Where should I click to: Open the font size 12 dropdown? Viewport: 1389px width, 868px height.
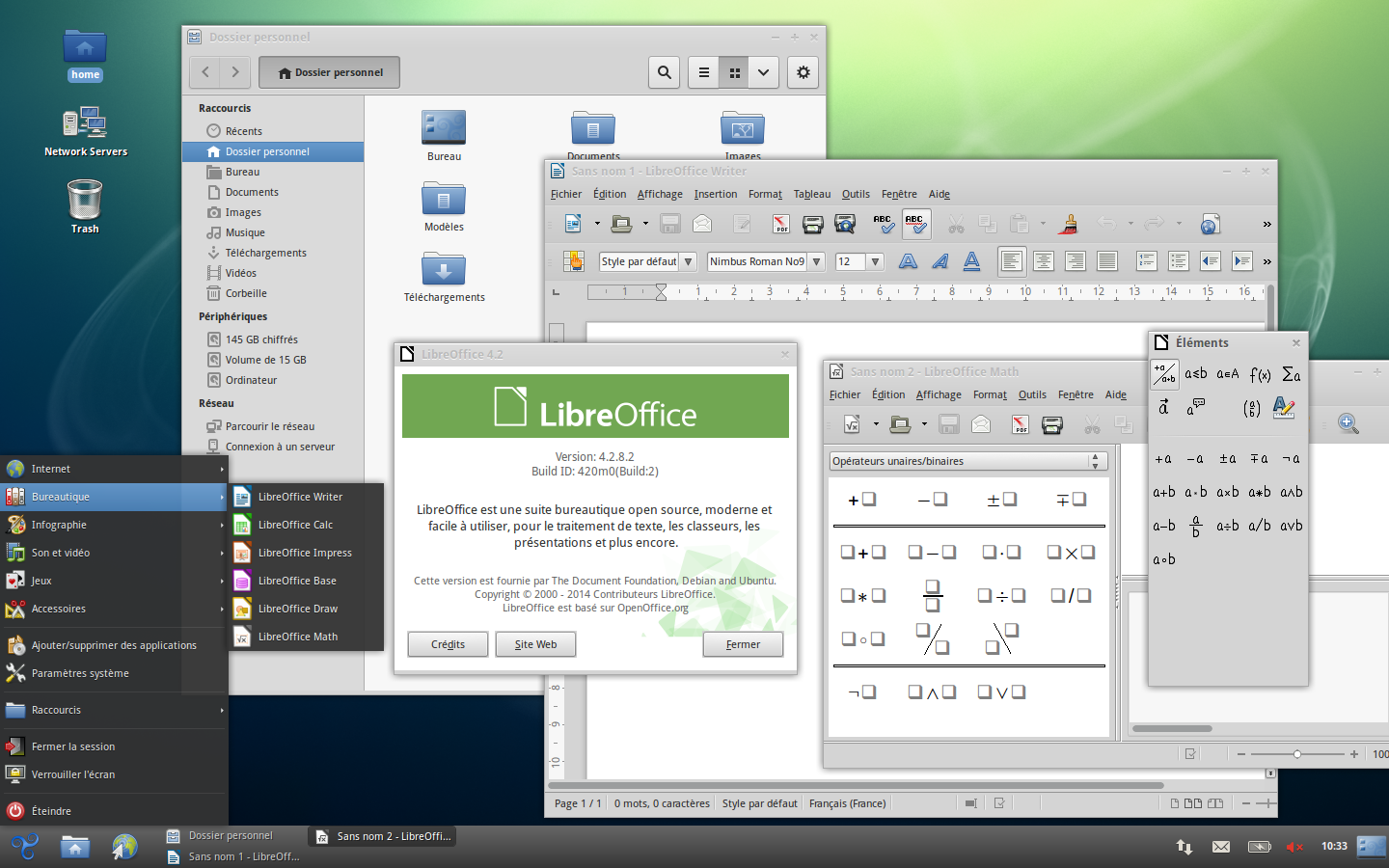(x=875, y=261)
